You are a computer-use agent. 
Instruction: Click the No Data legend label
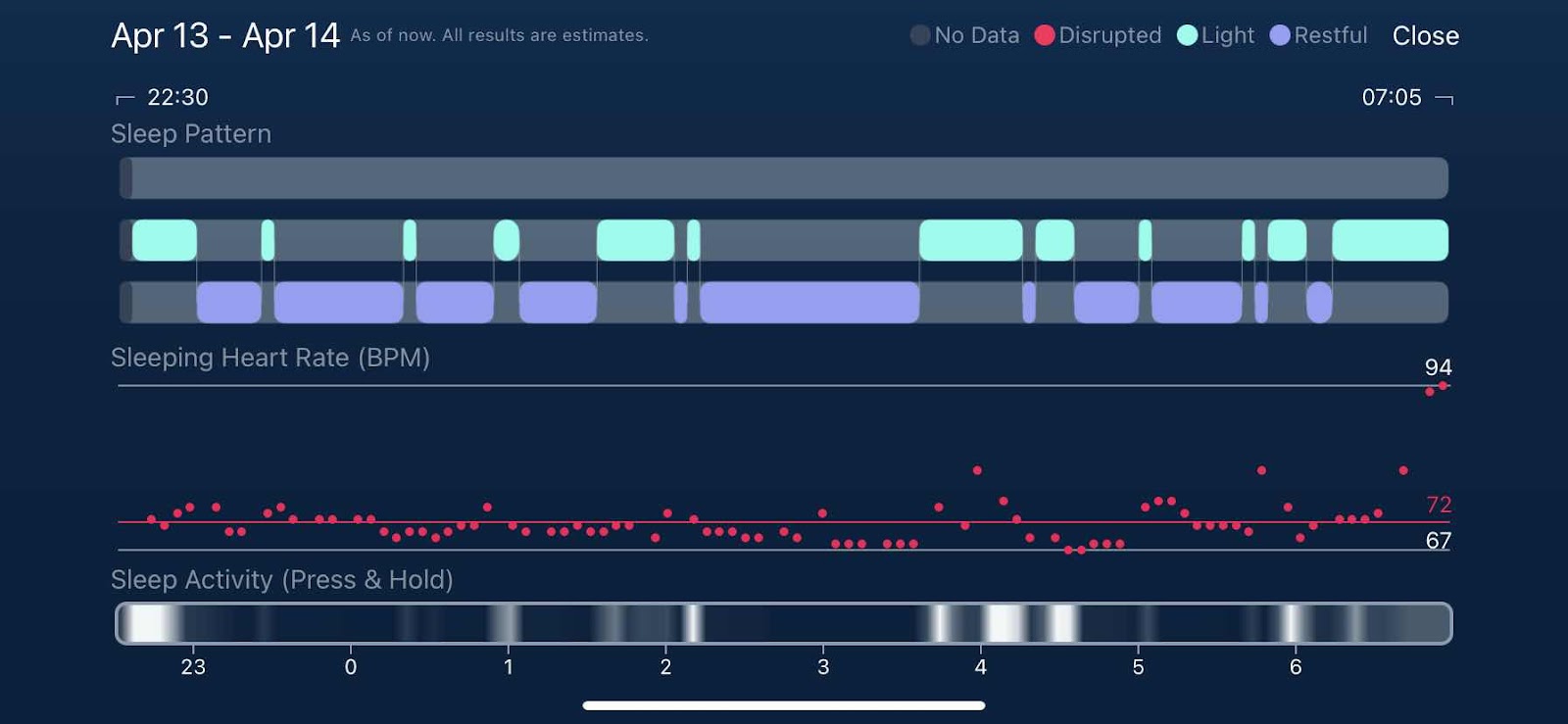977,35
